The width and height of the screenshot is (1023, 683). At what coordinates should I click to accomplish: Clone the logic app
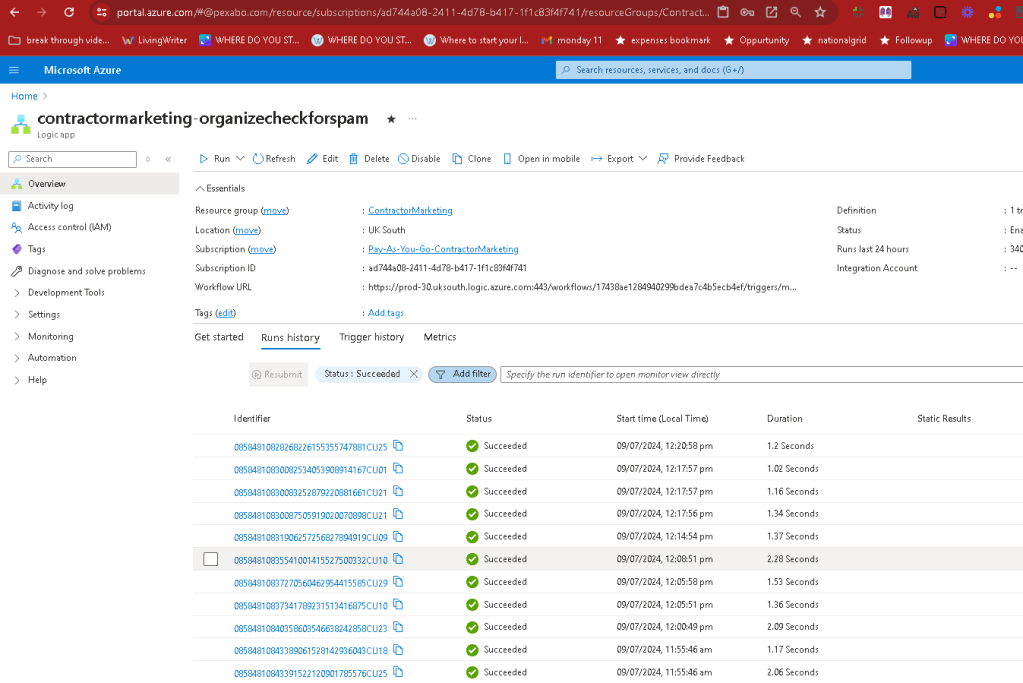[x=472, y=159]
